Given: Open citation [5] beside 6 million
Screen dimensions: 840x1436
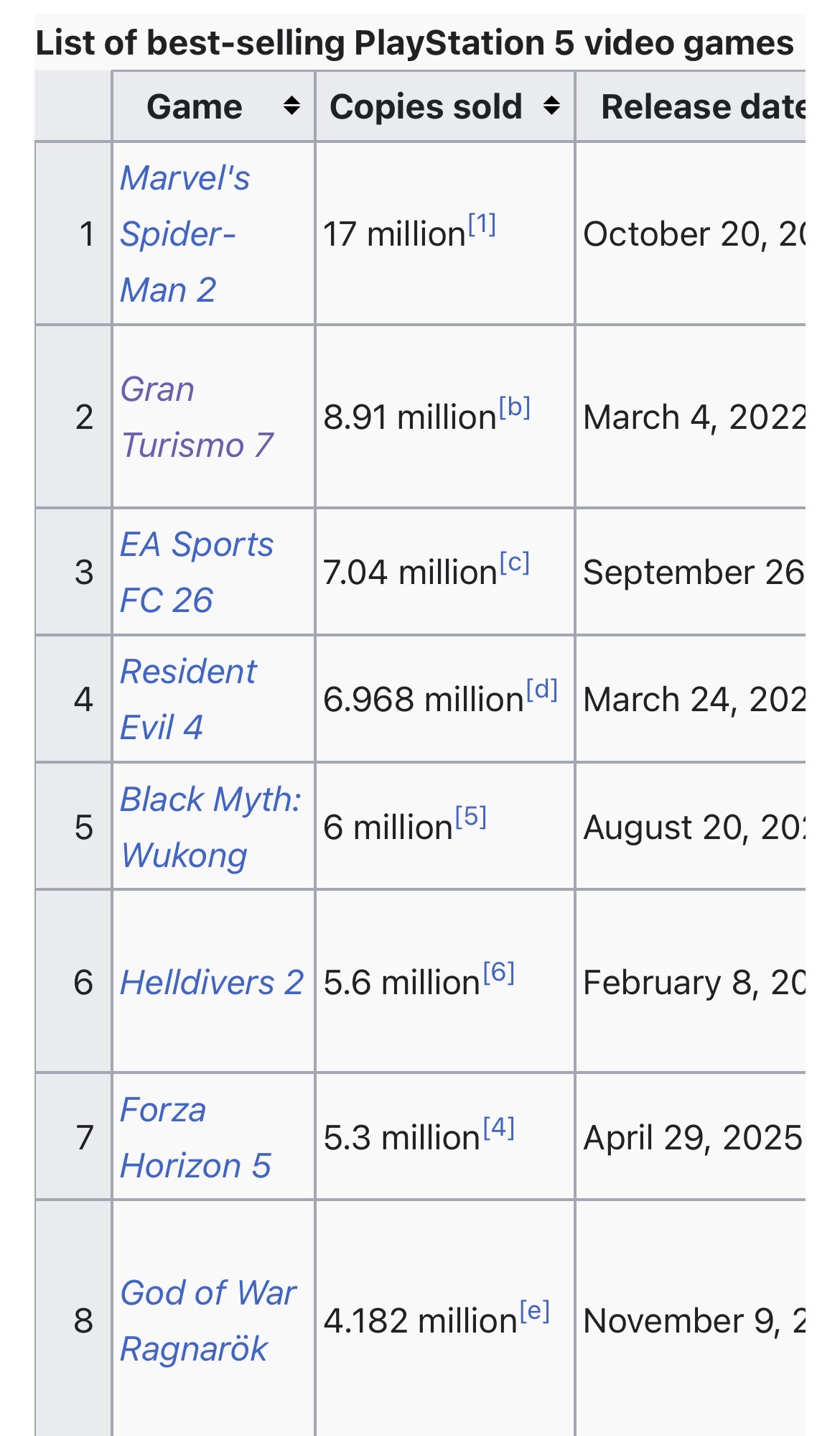Looking at the screenshot, I should [x=471, y=817].
